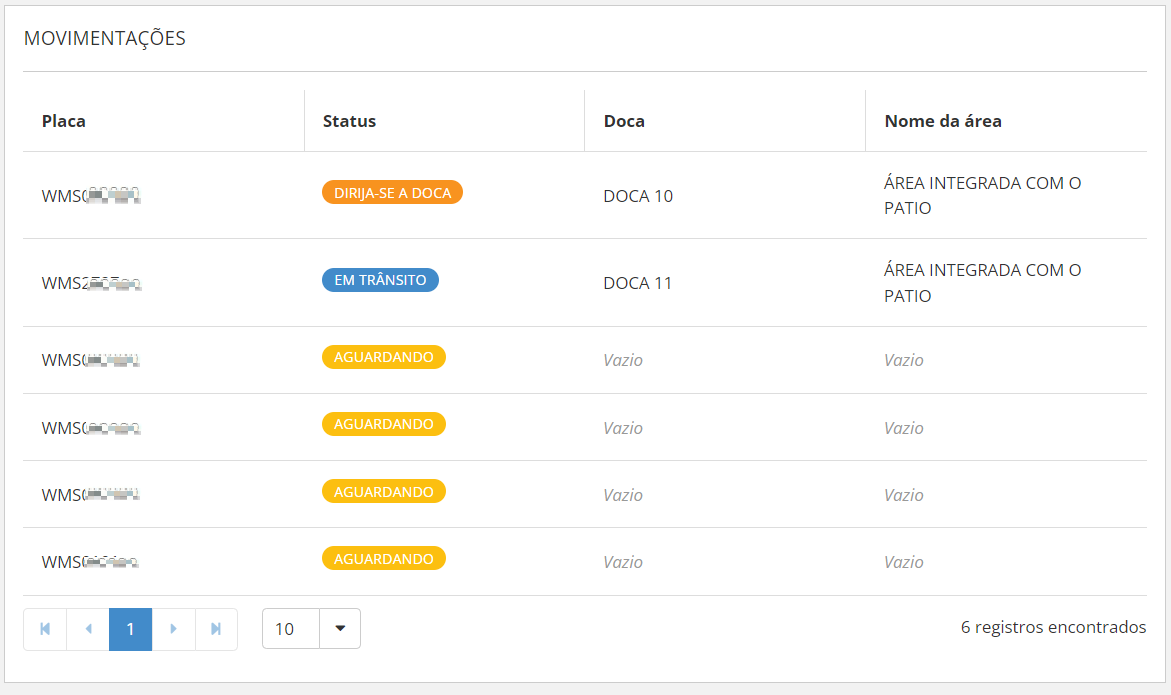Select the DOCA 10 cell
Image resolution: width=1171 pixels, height=695 pixels.
pyautogui.click(x=638, y=196)
